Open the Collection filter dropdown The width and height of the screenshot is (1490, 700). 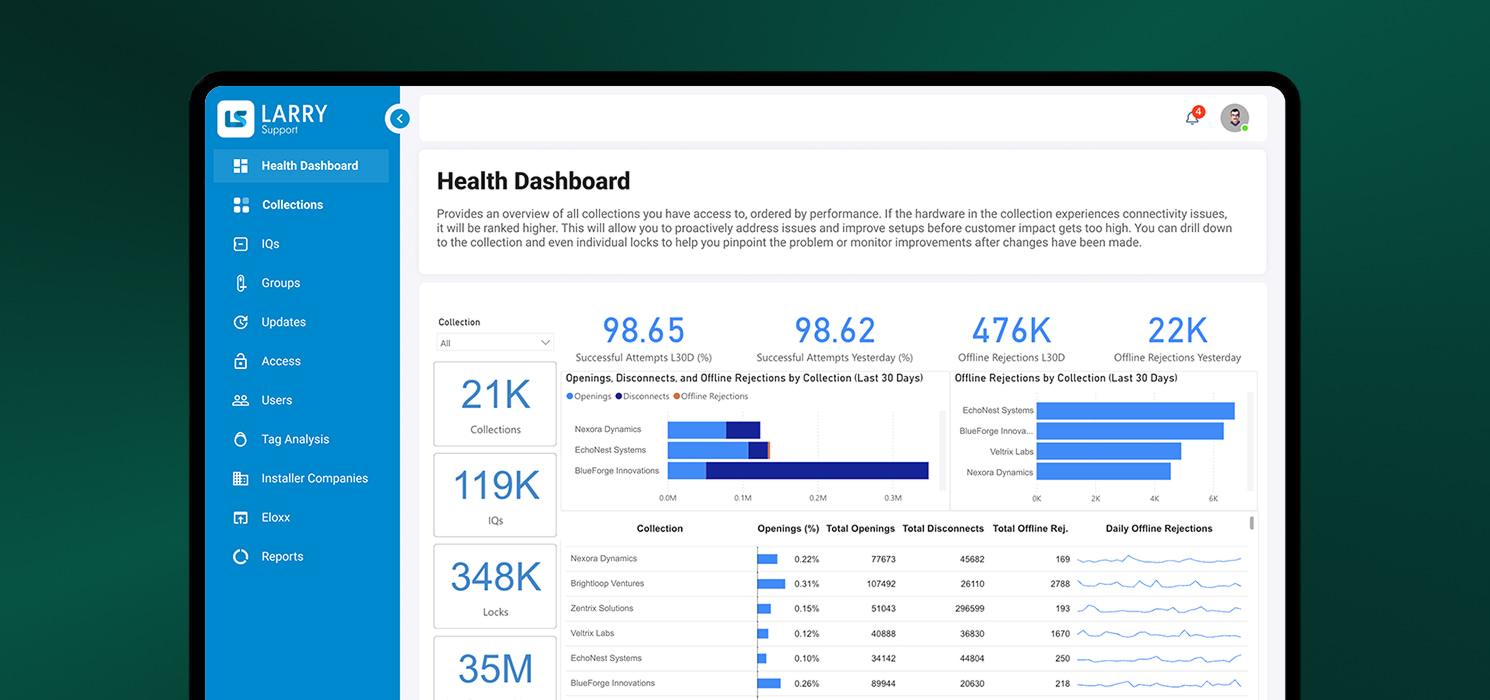point(495,343)
